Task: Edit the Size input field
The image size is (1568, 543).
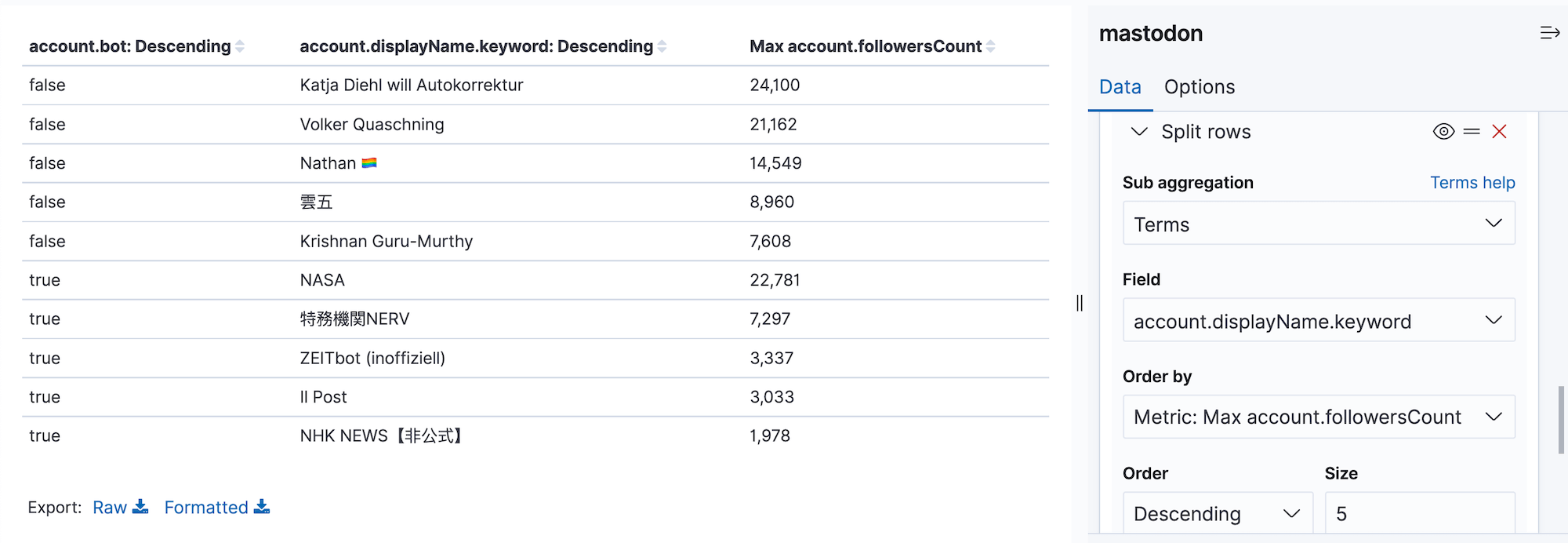Action: click(1420, 513)
